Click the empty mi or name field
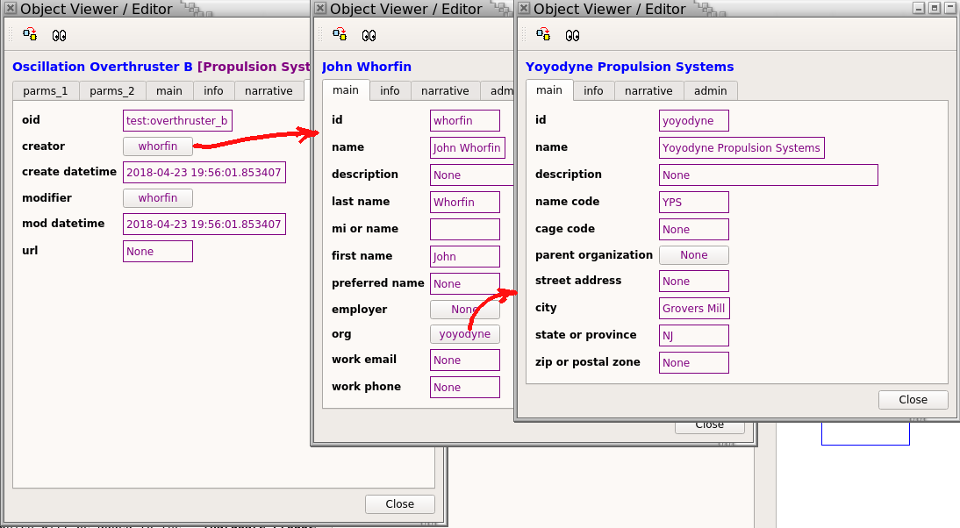The image size is (960, 528). pos(465,229)
